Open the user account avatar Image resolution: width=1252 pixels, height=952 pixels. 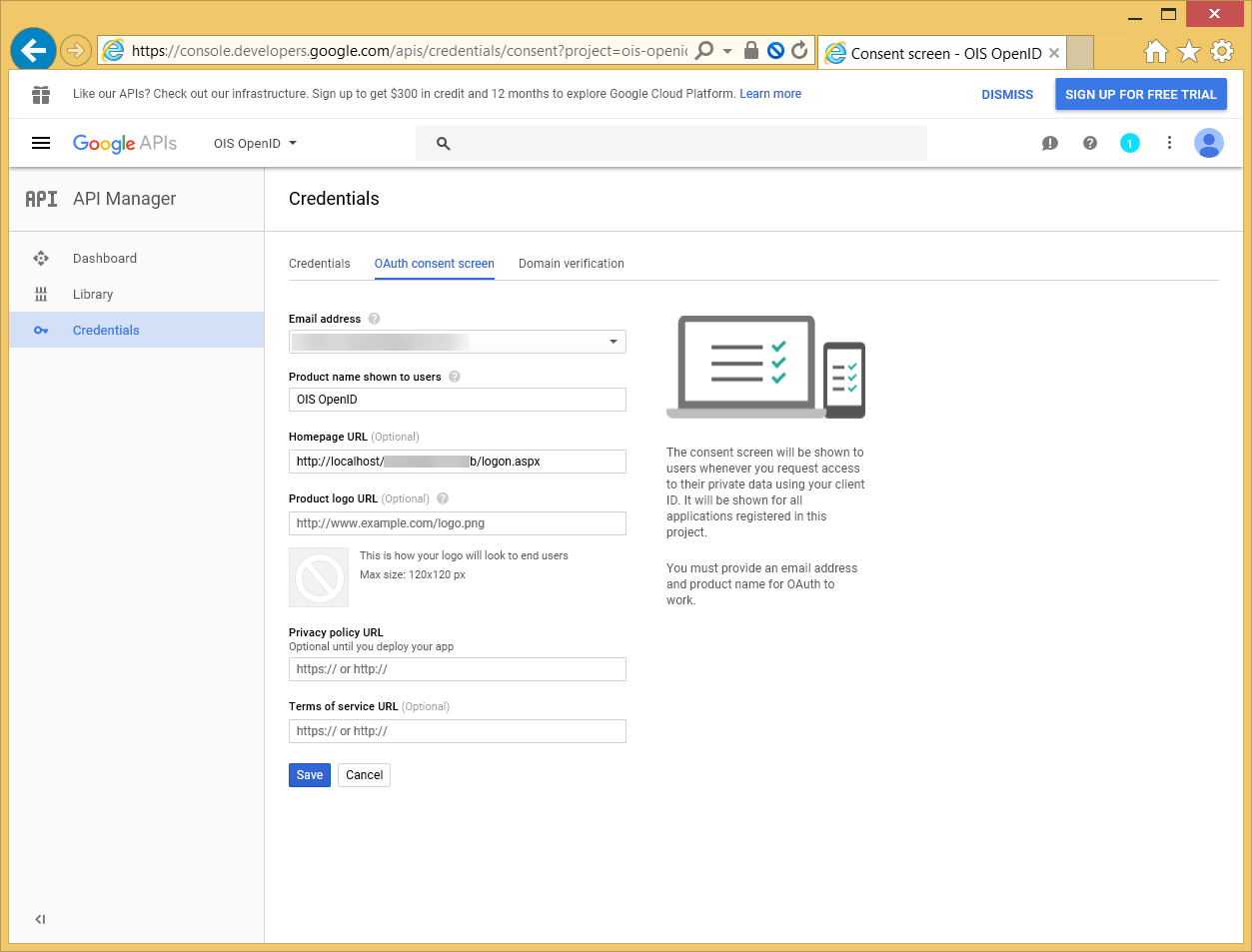pos(1209,143)
